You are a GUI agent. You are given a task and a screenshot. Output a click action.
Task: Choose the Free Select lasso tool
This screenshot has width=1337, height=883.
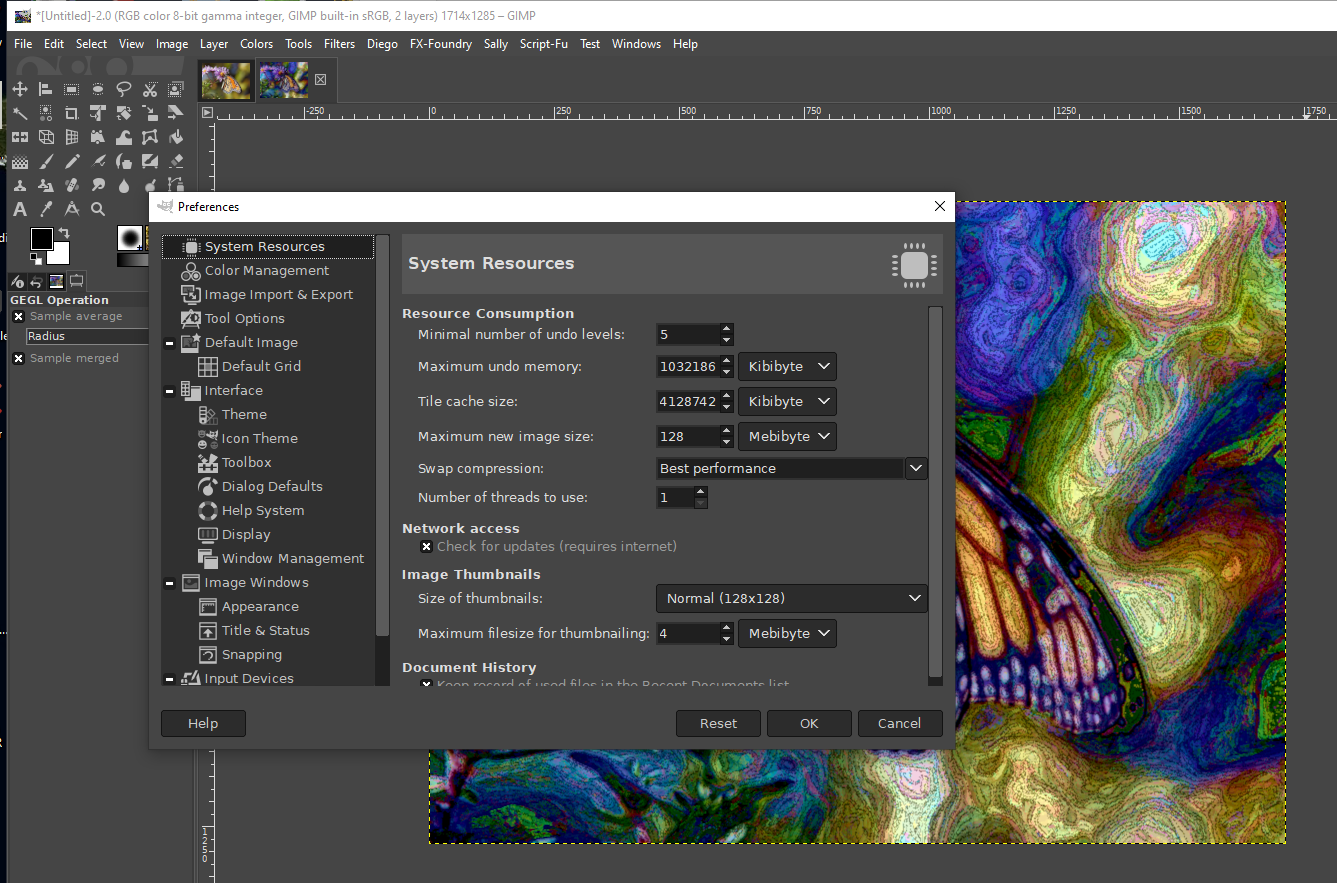coord(123,89)
